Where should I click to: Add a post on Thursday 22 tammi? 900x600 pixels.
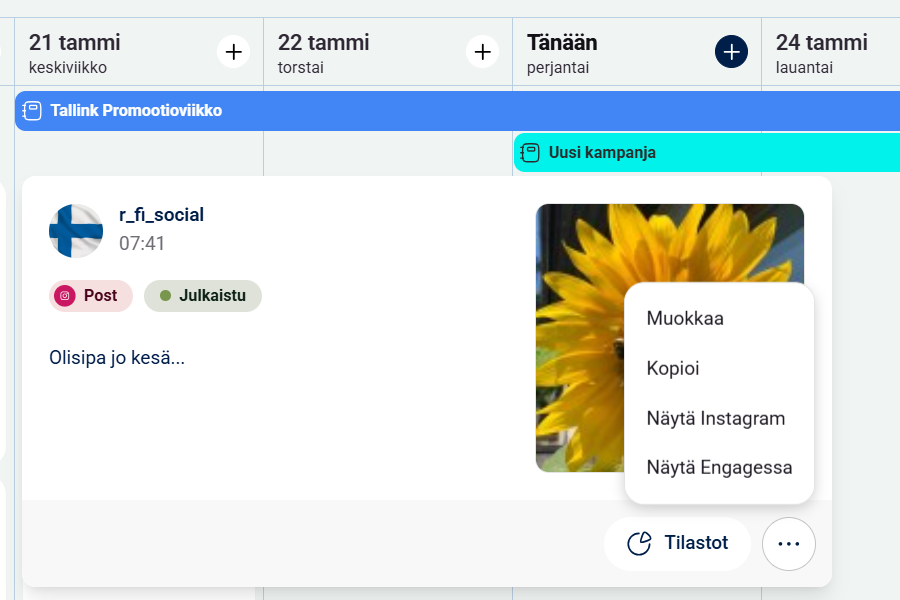[482, 51]
